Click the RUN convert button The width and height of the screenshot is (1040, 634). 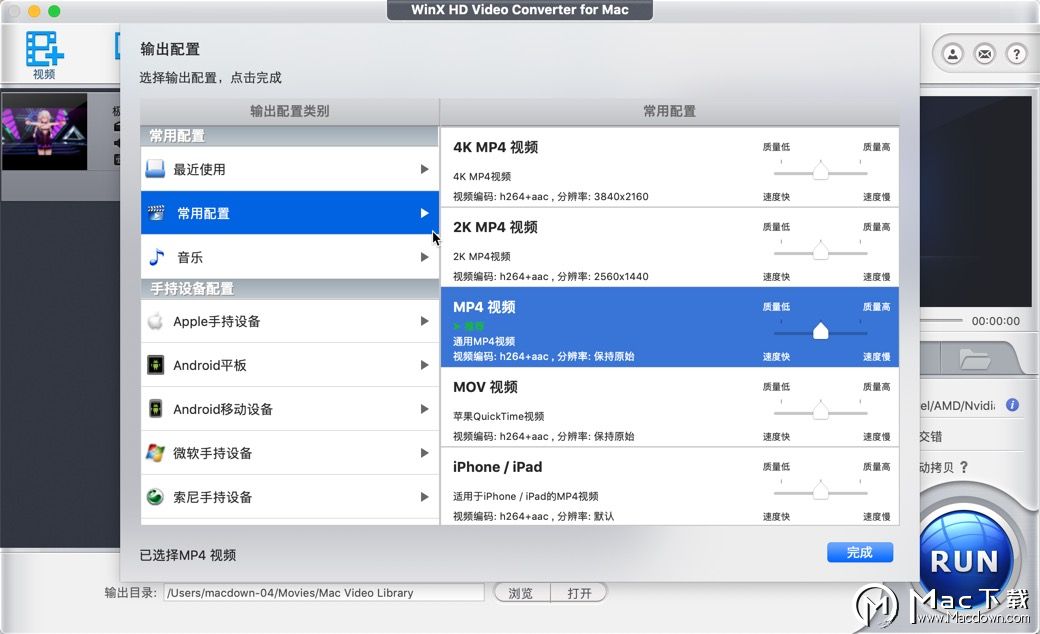(964, 561)
